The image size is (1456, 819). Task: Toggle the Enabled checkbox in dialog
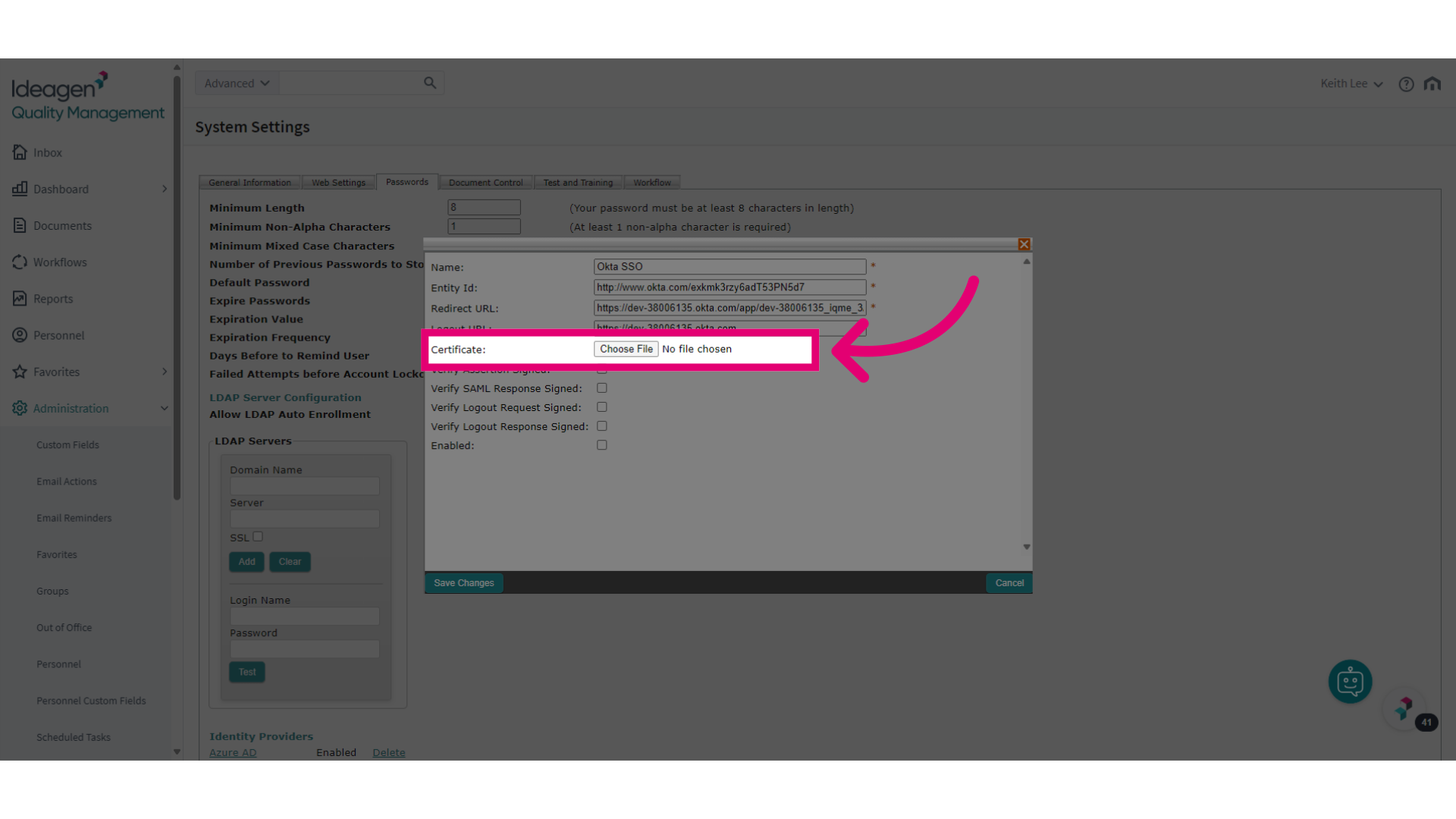click(x=602, y=445)
